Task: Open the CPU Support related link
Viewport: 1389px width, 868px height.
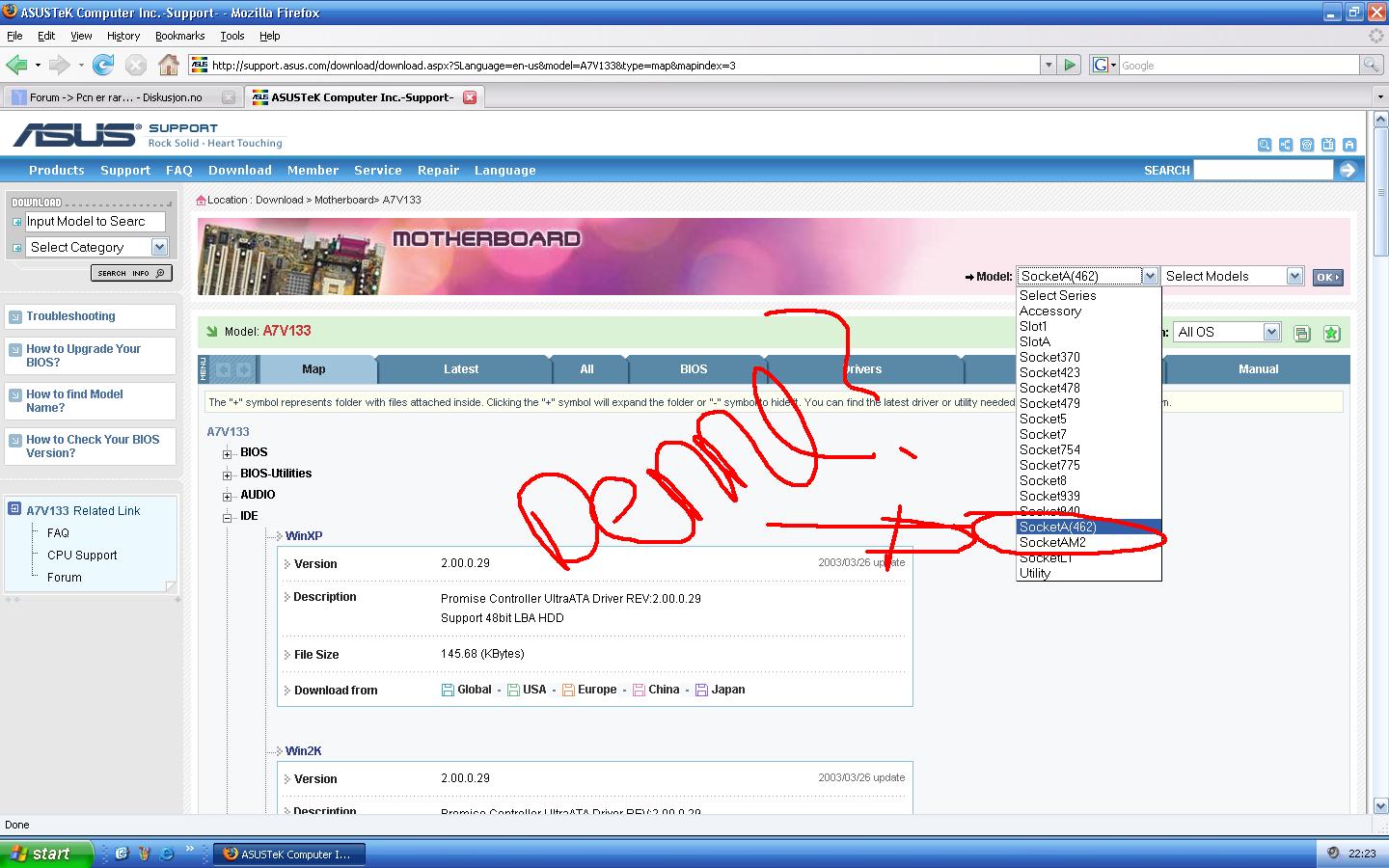Action: coord(82,556)
